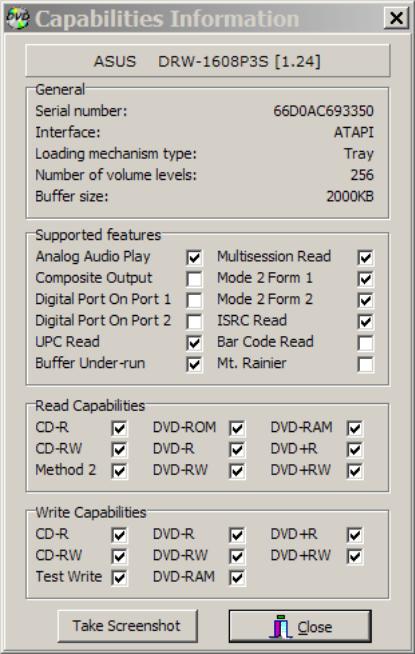Enable the Composite Output checkbox

(194, 279)
